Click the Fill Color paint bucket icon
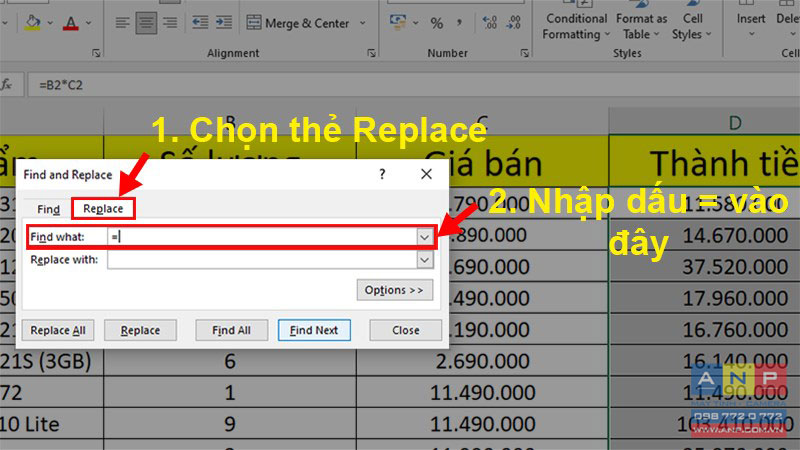 tap(33, 23)
